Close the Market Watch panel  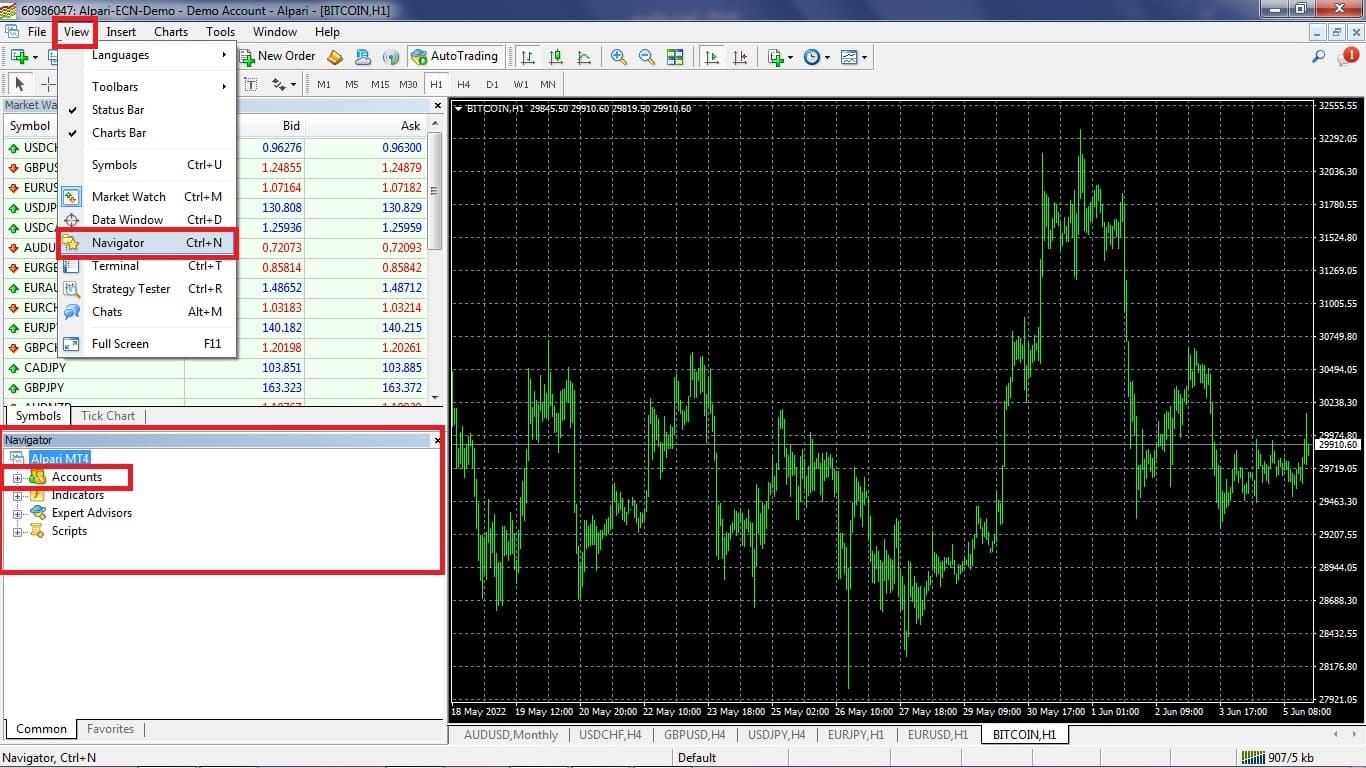(x=437, y=105)
